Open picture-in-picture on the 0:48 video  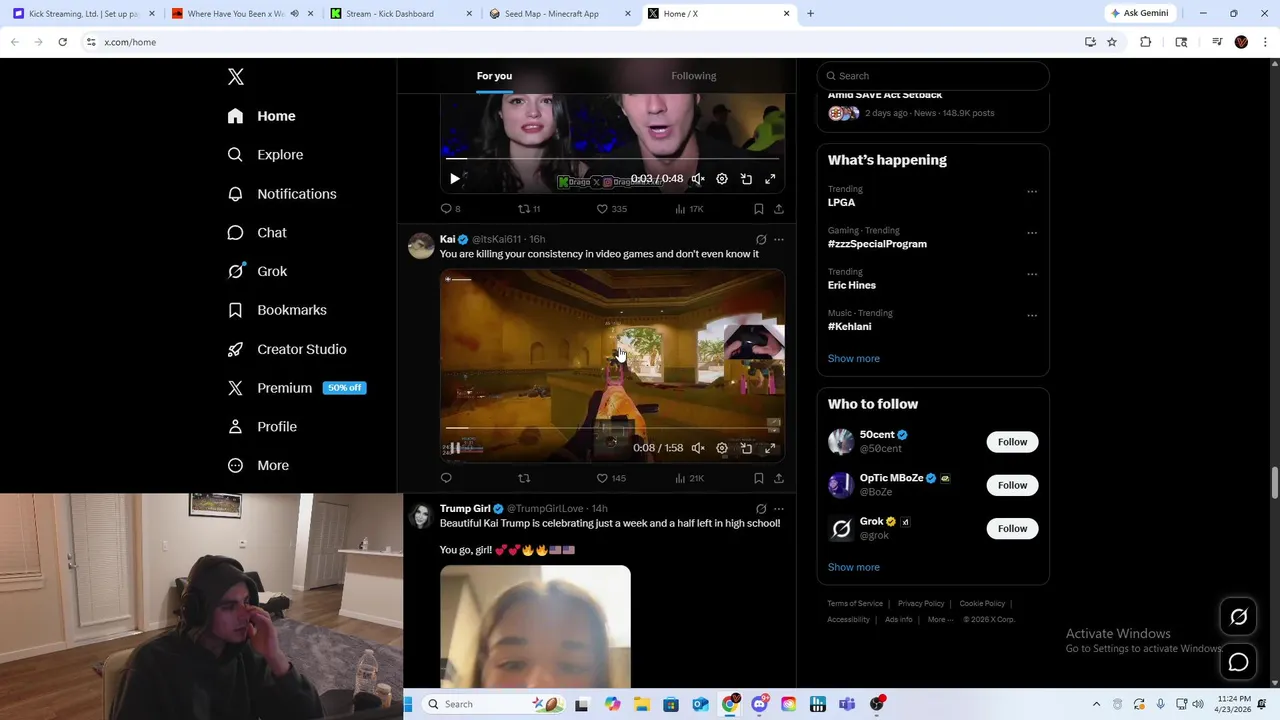[x=746, y=179]
